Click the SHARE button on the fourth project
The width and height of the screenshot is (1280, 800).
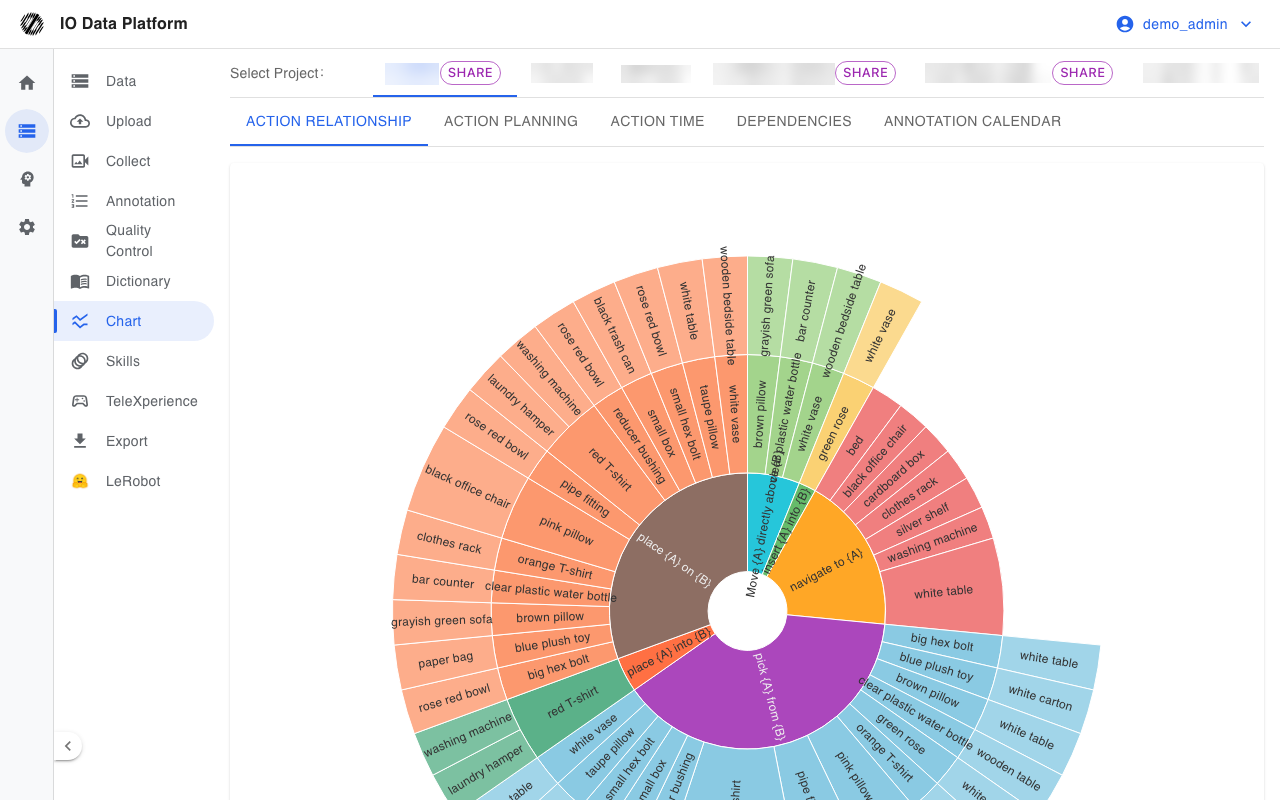tap(865, 73)
